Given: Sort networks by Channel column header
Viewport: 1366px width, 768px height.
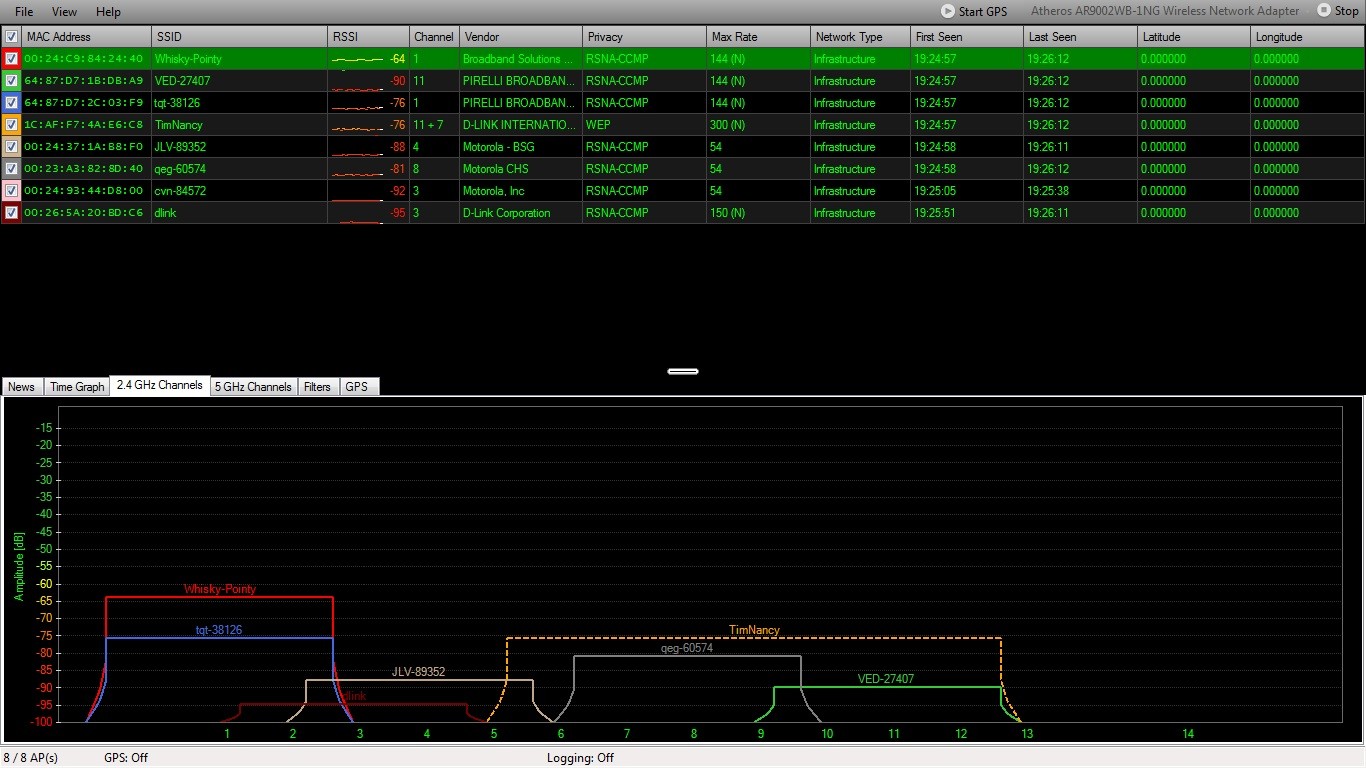Looking at the screenshot, I should [434, 37].
